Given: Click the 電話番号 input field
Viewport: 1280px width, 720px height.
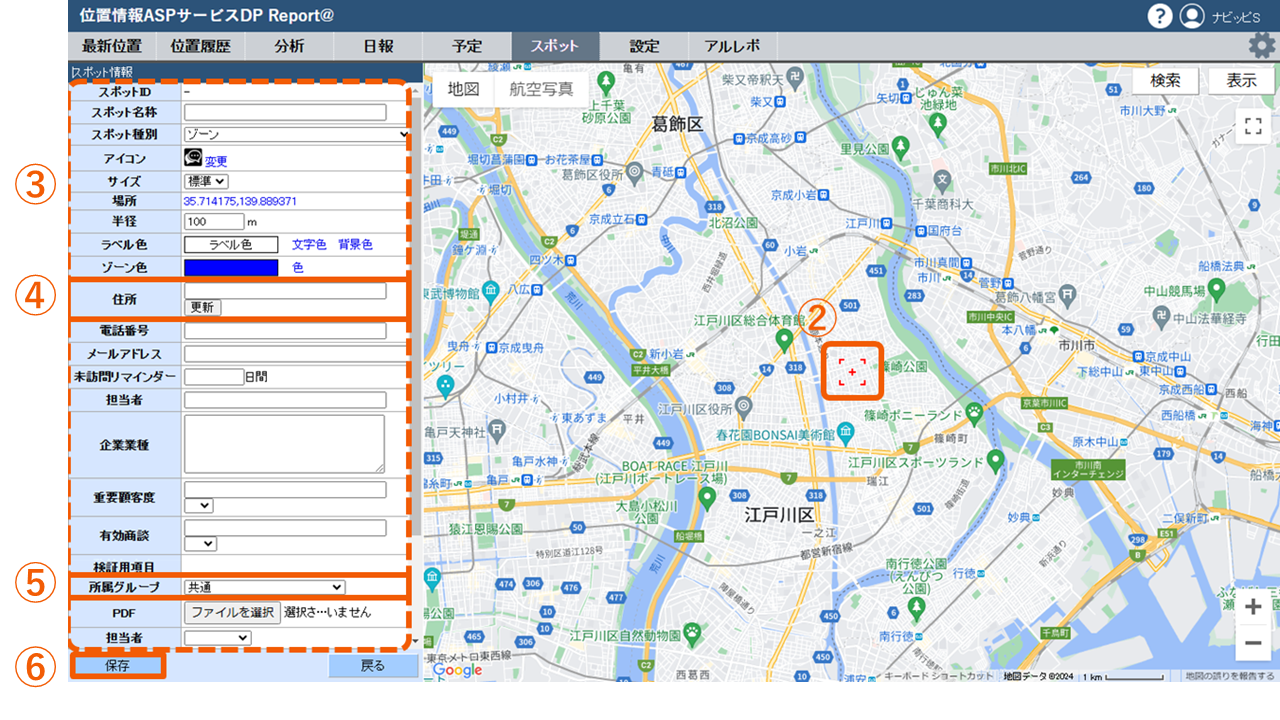Looking at the screenshot, I should (x=285, y=331).
